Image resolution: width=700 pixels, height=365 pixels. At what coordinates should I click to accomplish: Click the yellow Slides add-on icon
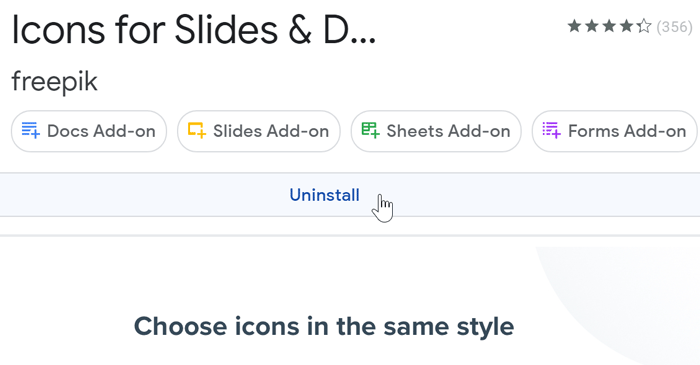pos(197,130)
